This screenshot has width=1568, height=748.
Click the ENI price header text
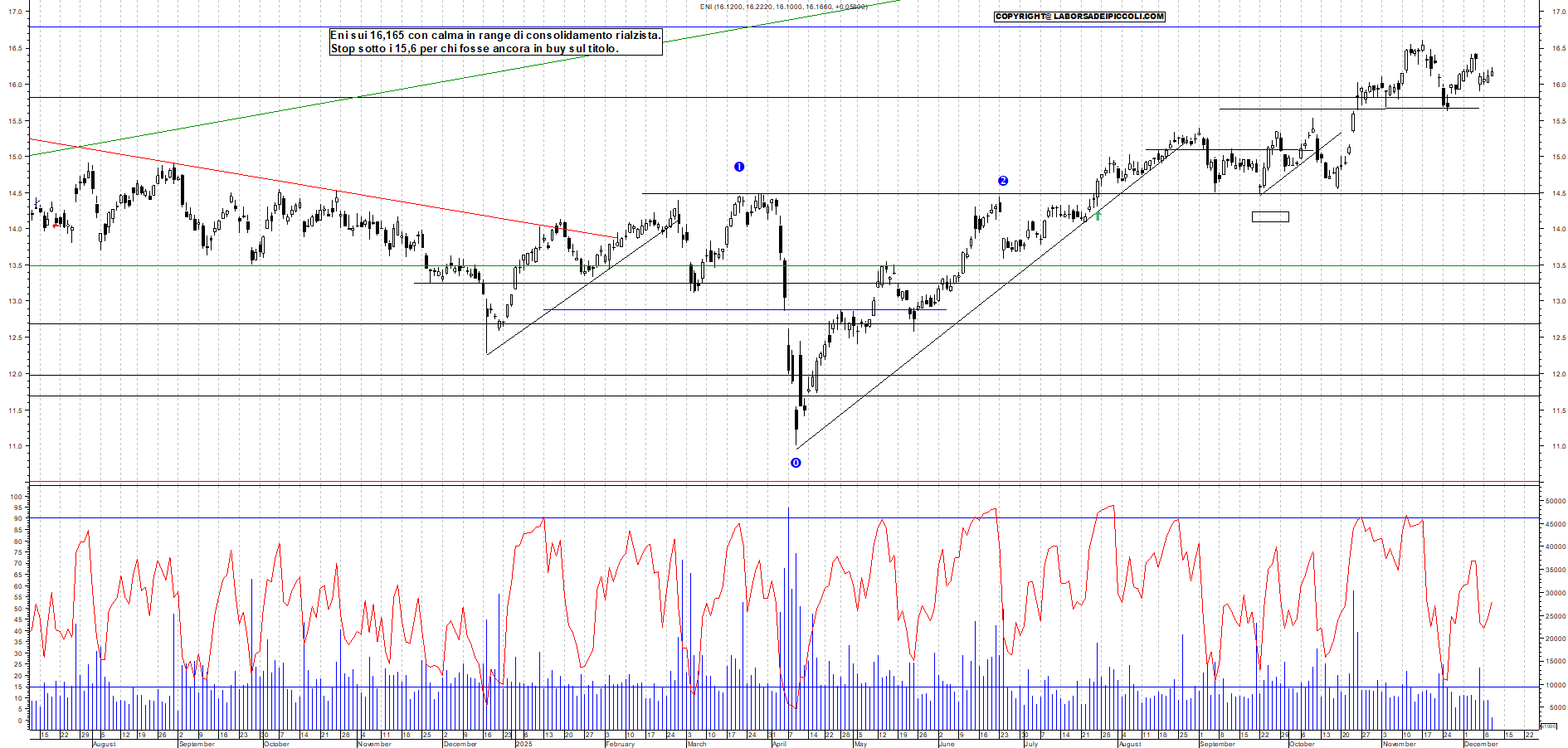(783, 7)
